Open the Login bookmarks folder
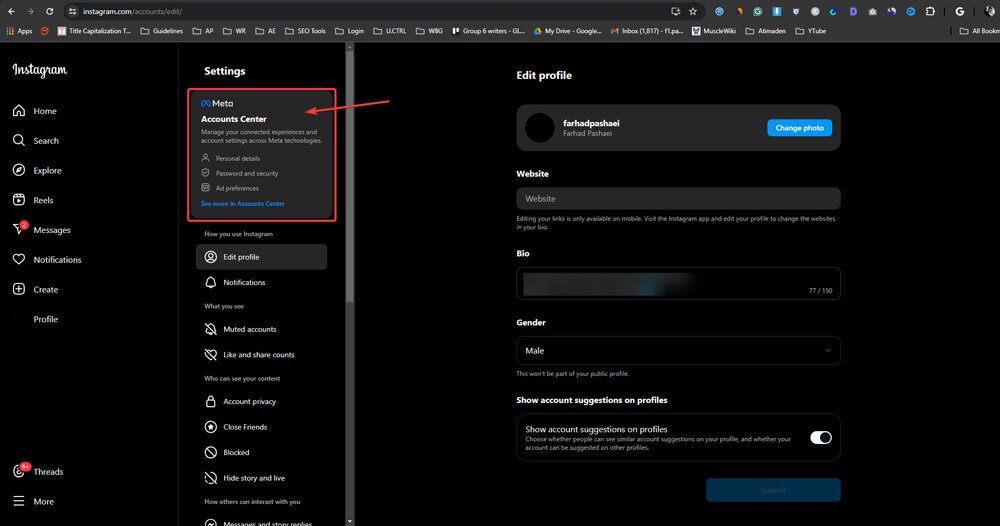 pyautogui.click(x=349, y=31)
